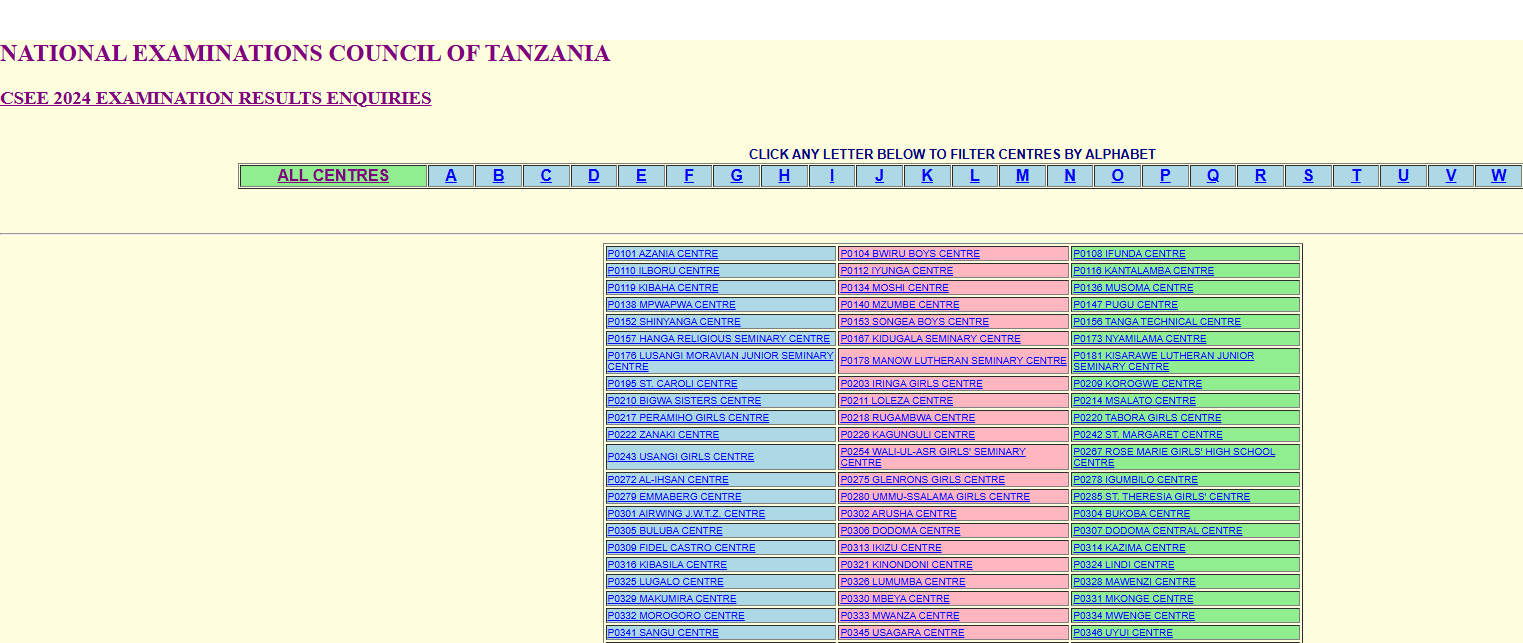
Task: Filter centres starting with letter W
Action: [x=1498, y=175]
